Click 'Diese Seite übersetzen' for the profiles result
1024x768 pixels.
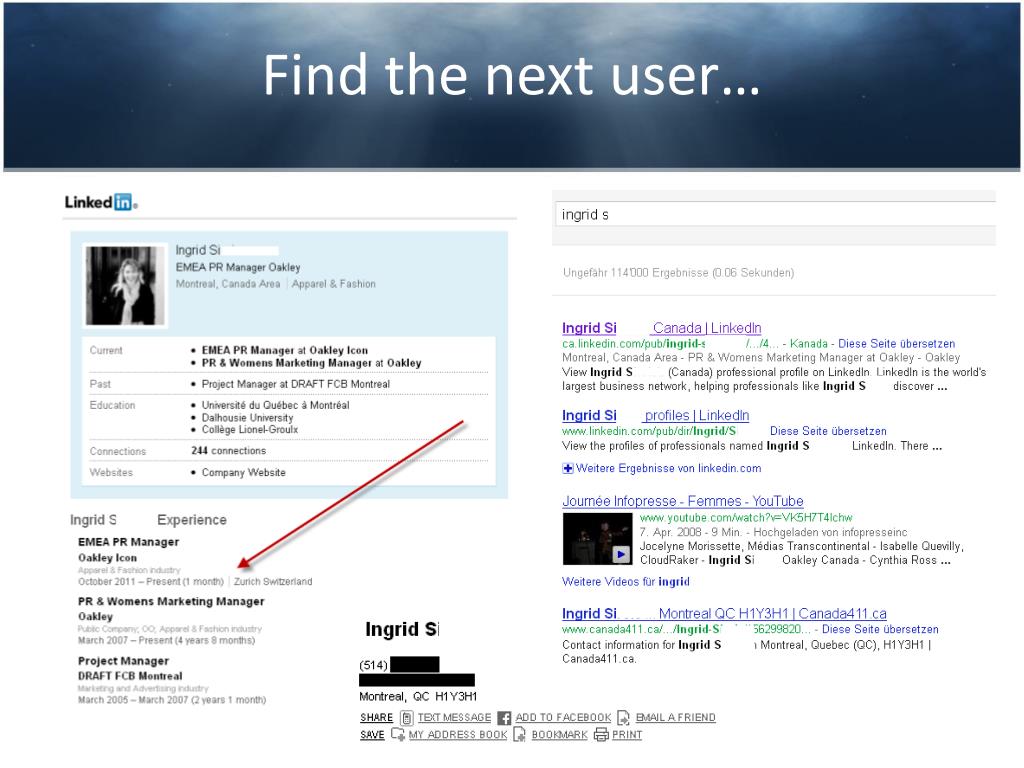pos(828,431)
